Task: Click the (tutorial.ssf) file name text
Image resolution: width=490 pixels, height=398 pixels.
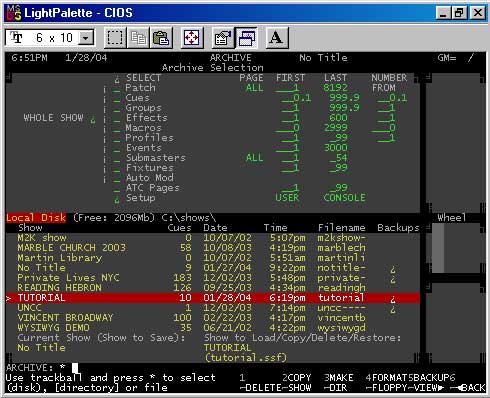Action: 245,358
